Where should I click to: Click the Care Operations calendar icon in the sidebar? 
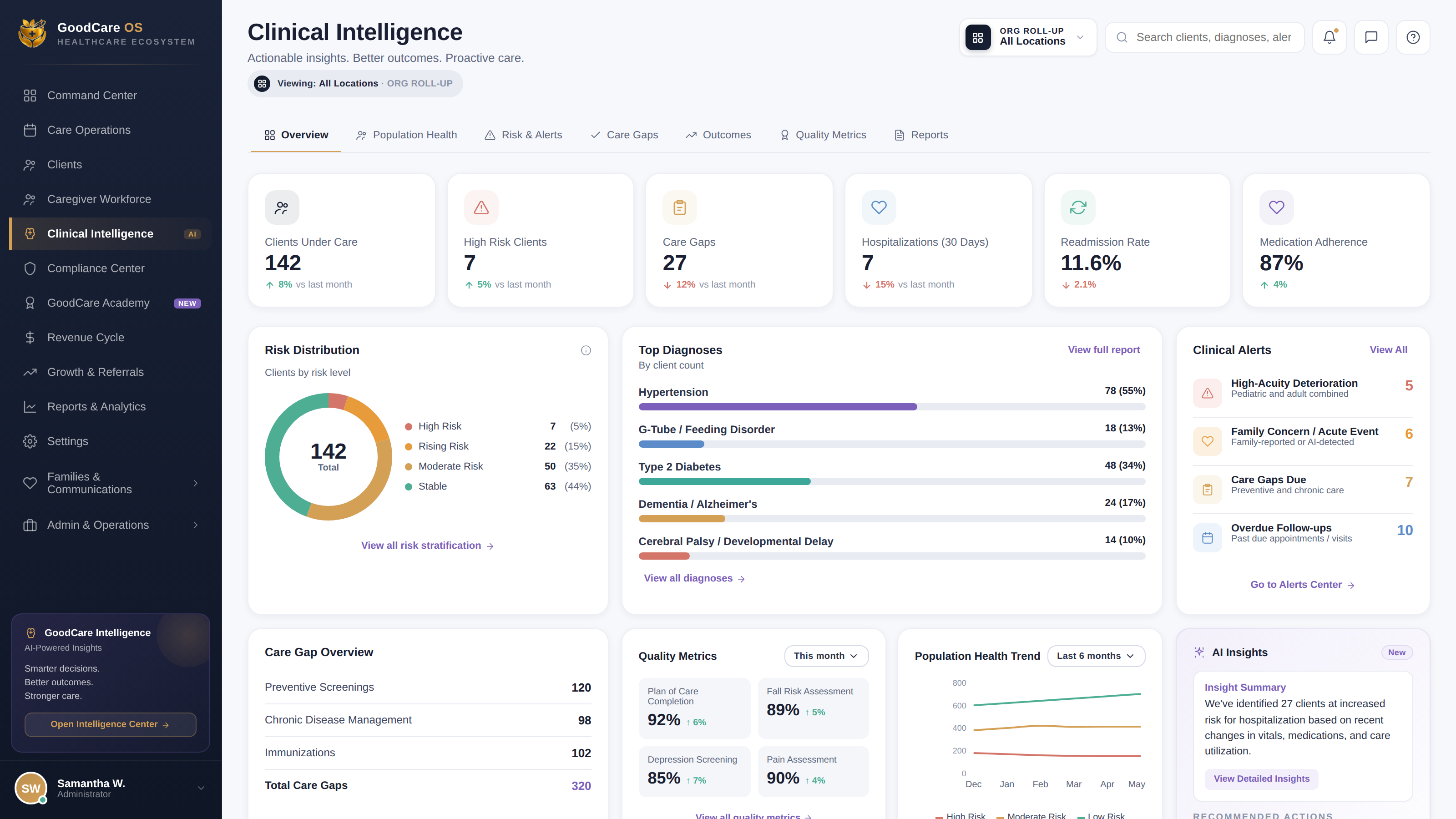(30, 130)
